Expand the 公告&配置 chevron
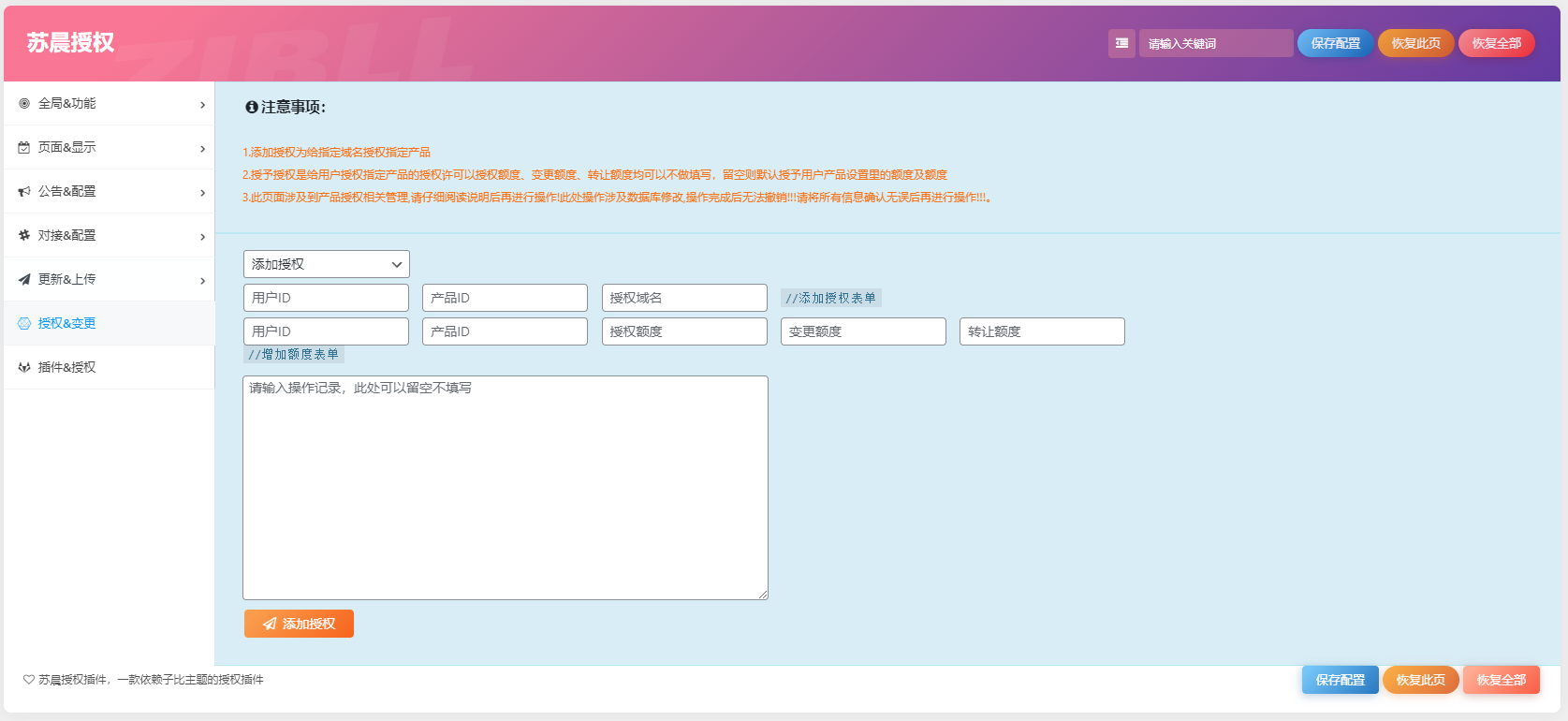 [x=202, y=193]
